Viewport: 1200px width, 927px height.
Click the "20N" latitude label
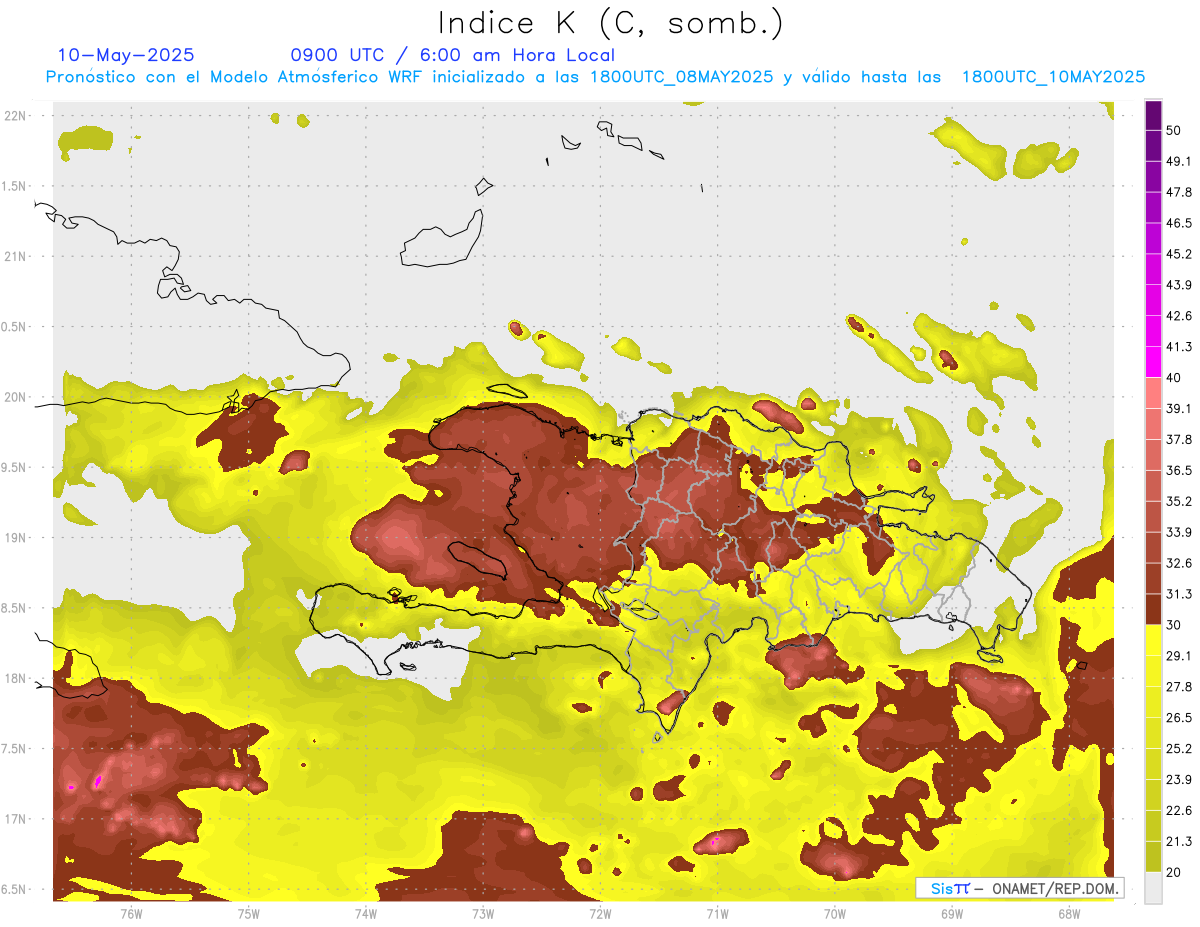[15, 397]
